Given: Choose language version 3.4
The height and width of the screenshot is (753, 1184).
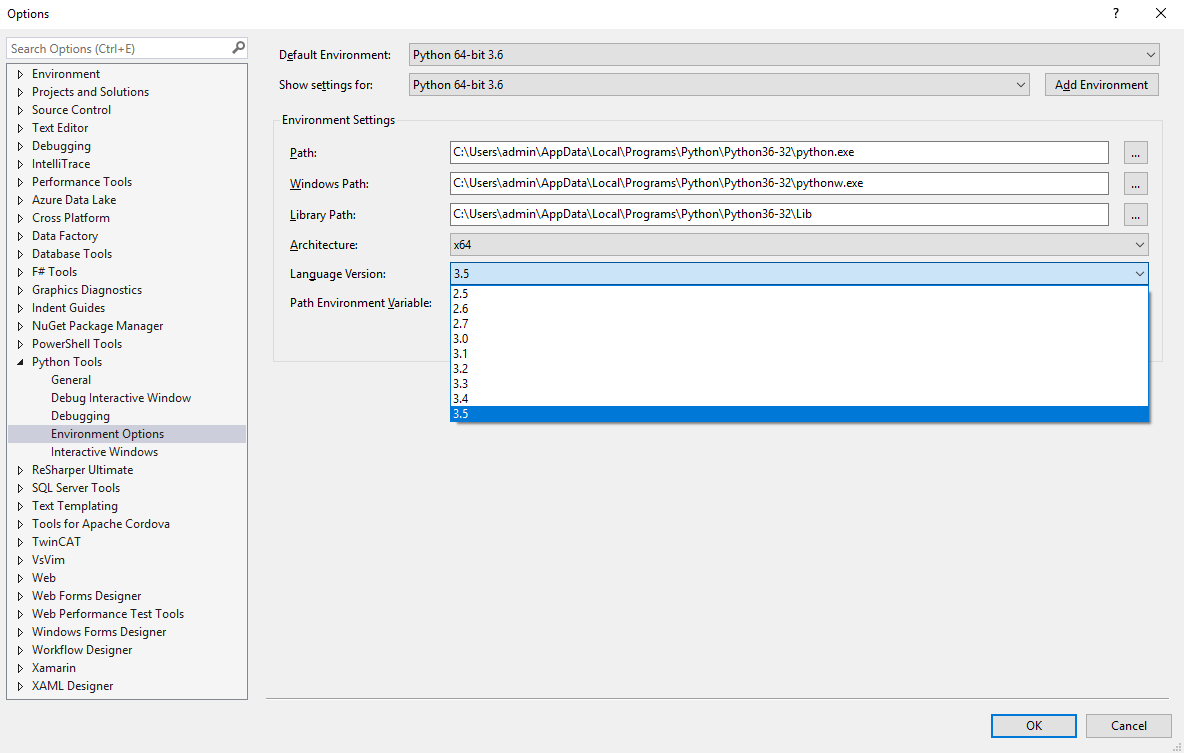Looking at the screenshot, I should point(461,399).
